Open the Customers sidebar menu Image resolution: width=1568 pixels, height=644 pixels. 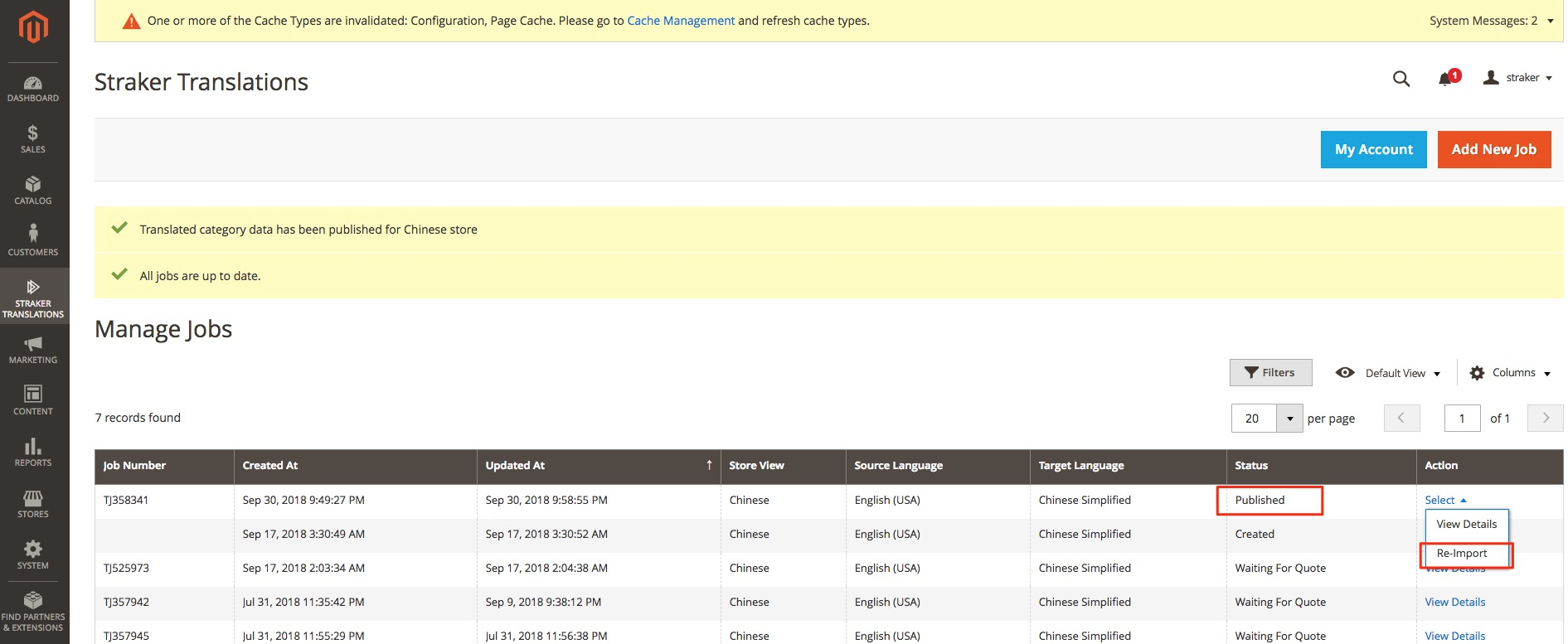pyautogui.click(x=33, y=241)
